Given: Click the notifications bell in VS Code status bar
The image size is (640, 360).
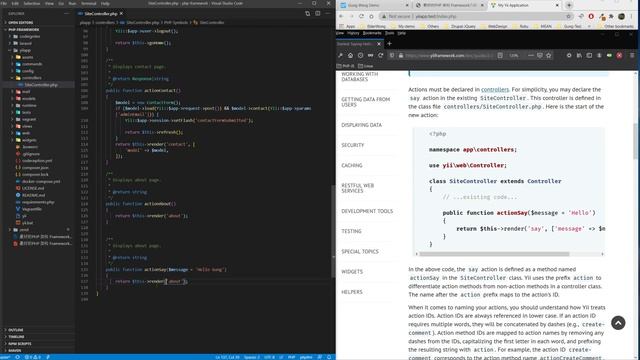Looking at the screenshot, I should coord(329,357).
